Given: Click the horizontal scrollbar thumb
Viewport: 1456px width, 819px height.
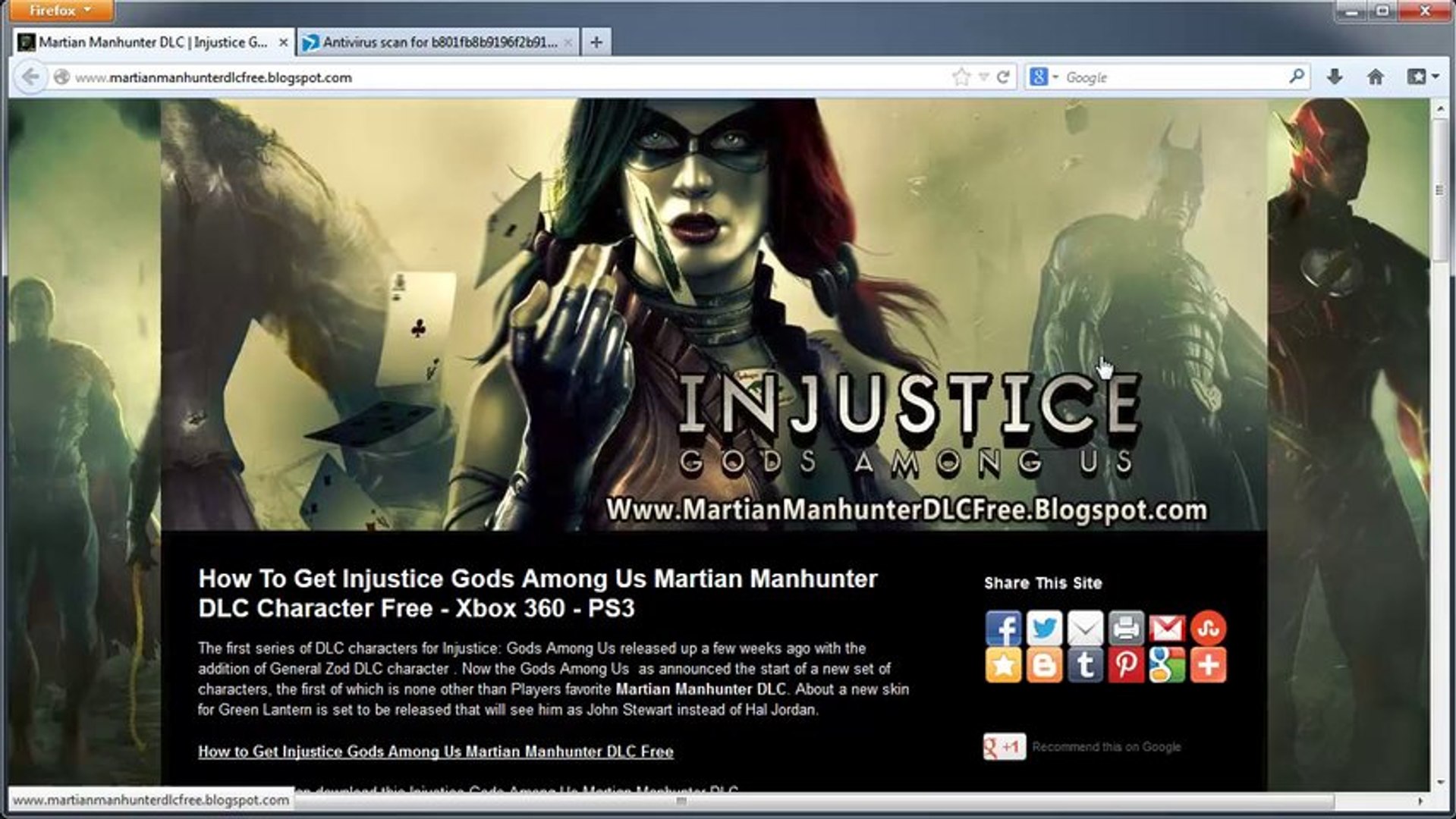Looking at the screenshot, I should [x=681, y=801].
